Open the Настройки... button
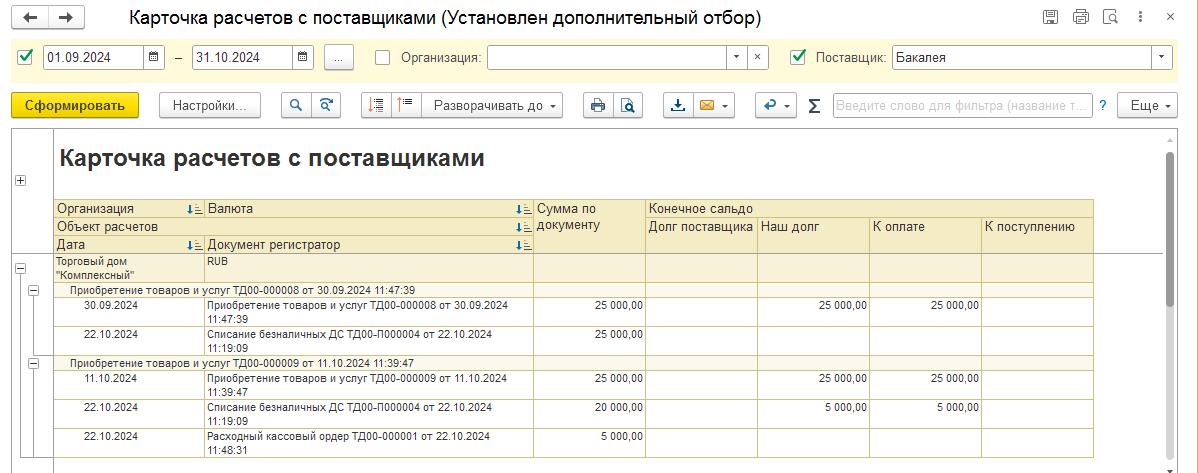Screen dimensions: 1198x473 point(210,105)
